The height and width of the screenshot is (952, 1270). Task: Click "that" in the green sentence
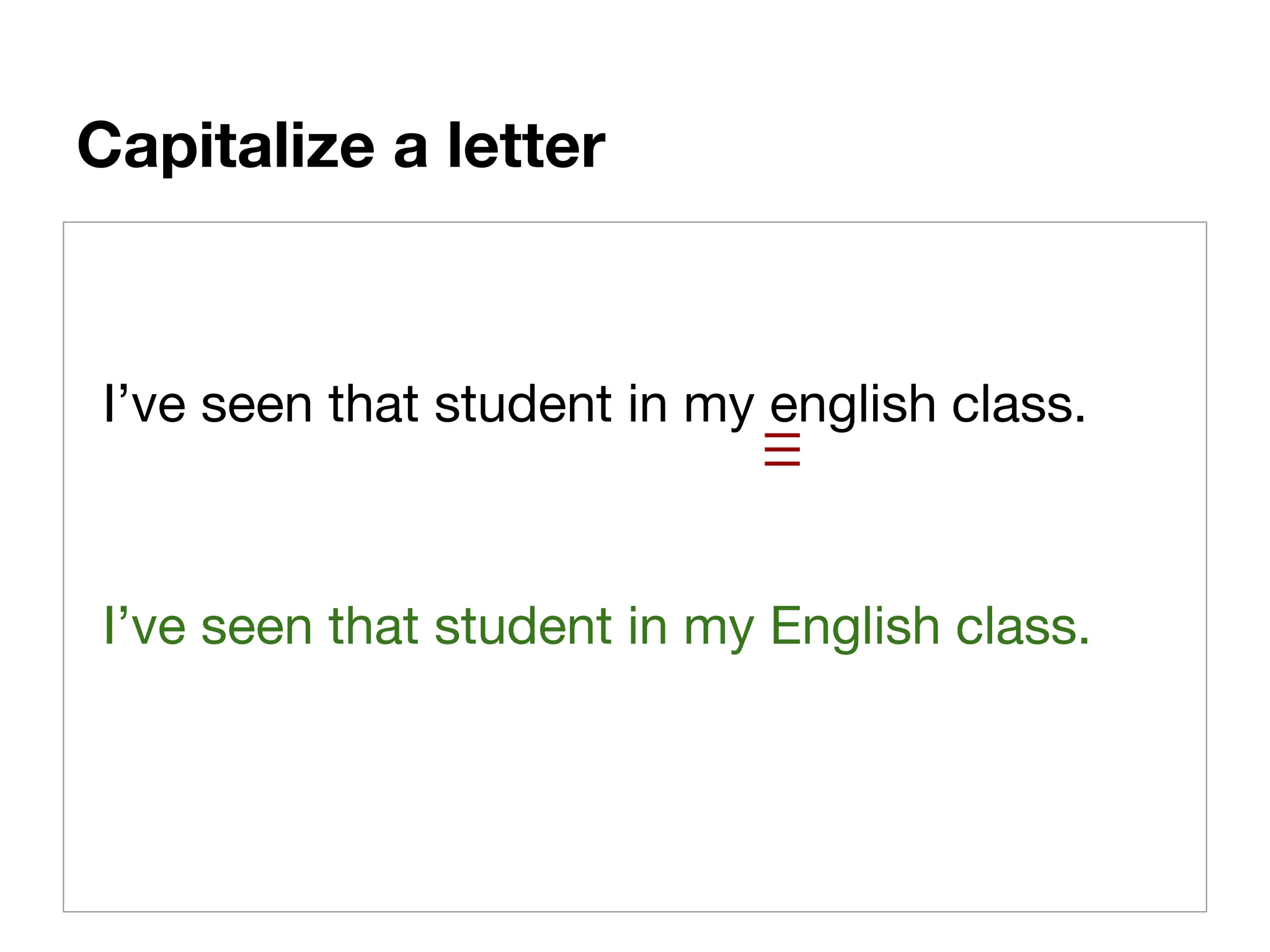[373, 627]
